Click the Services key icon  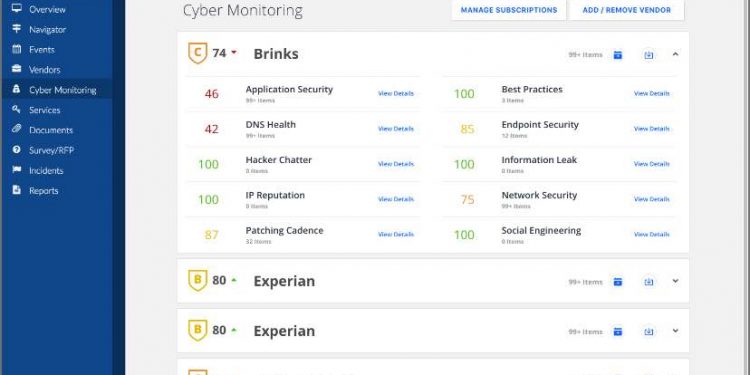pos(17,109)
